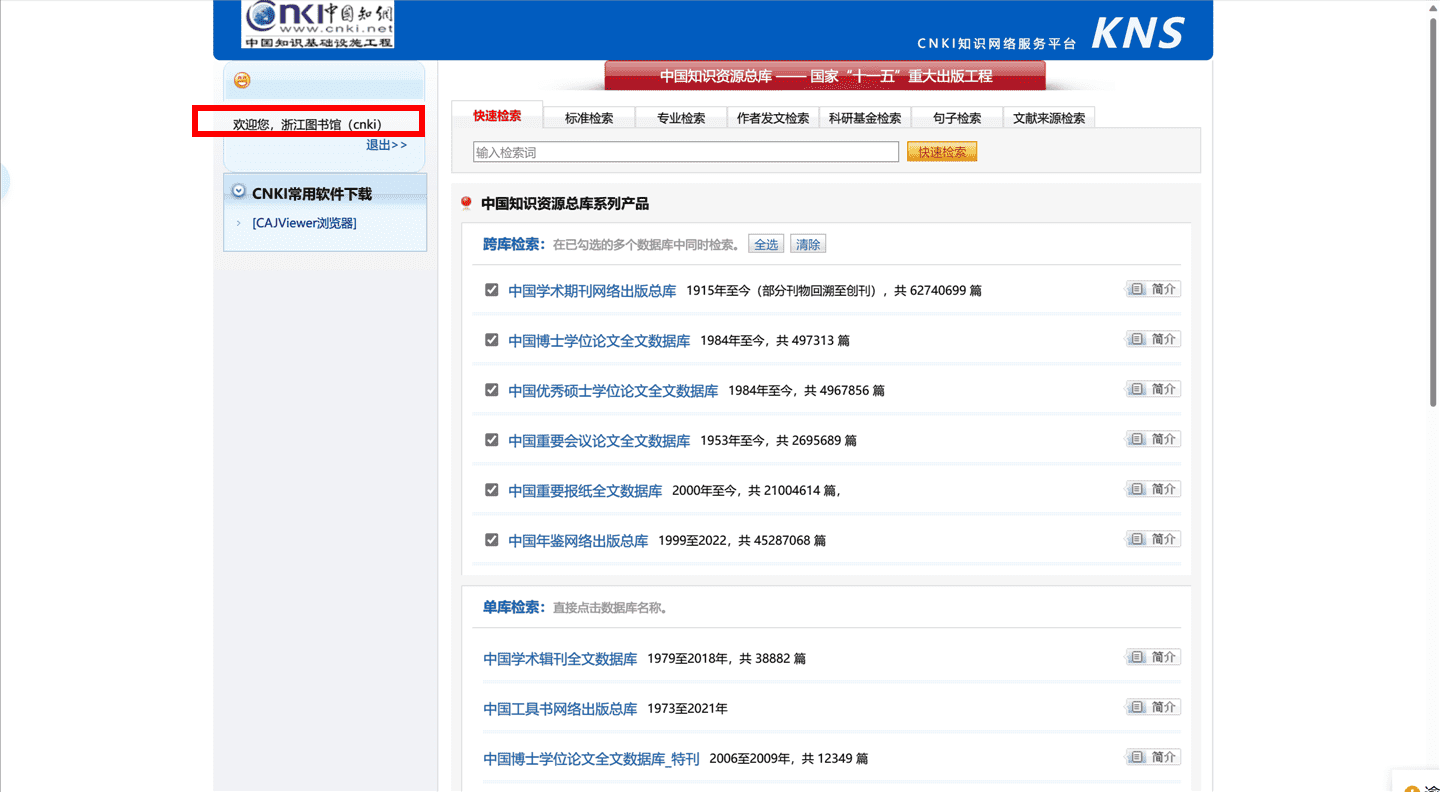
Task: Uncheck 中国重要会议论文全文数据库 checkbox
Action: click(491, 440)
